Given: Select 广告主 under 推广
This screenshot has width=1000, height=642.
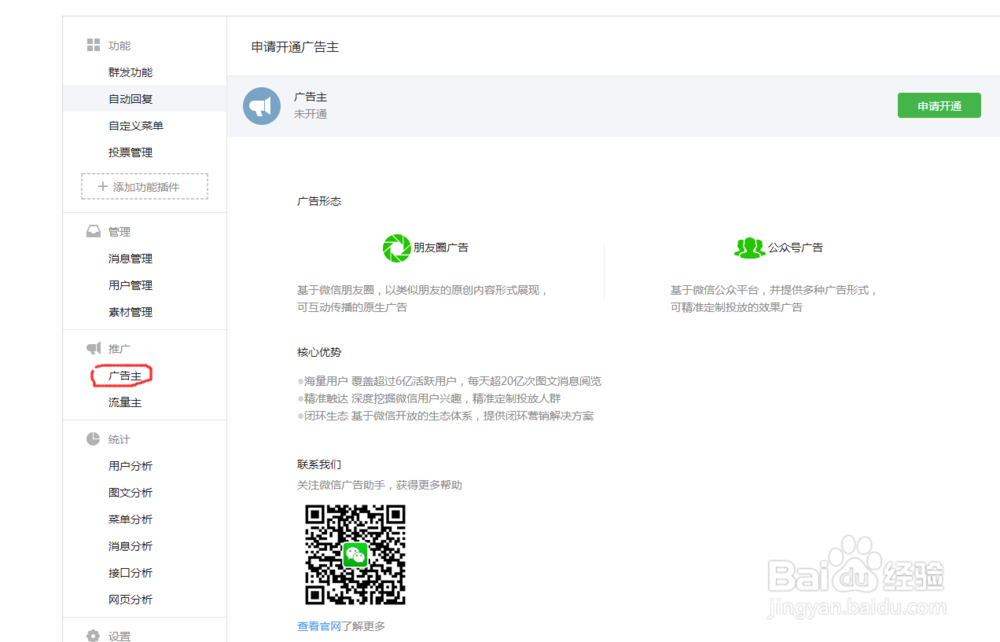Looking at the screenshot, I should 124,376.
